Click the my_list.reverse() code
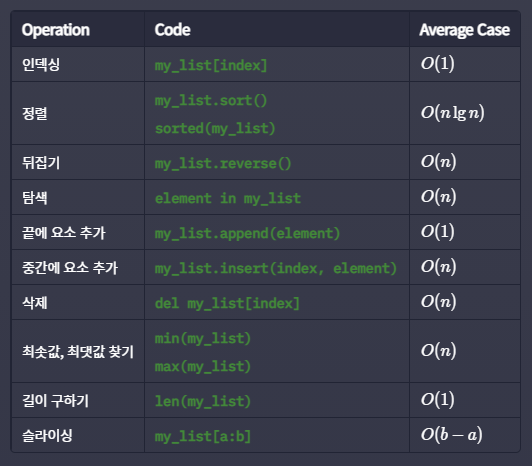The height and width of the screenshot is (466, 532). 223,164
